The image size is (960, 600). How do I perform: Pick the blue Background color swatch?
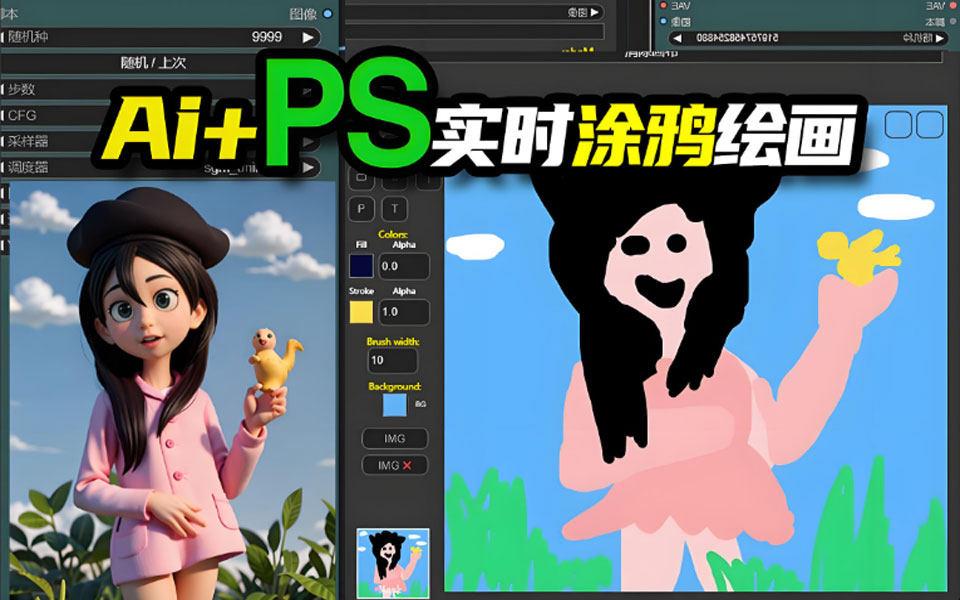(394, 405)
